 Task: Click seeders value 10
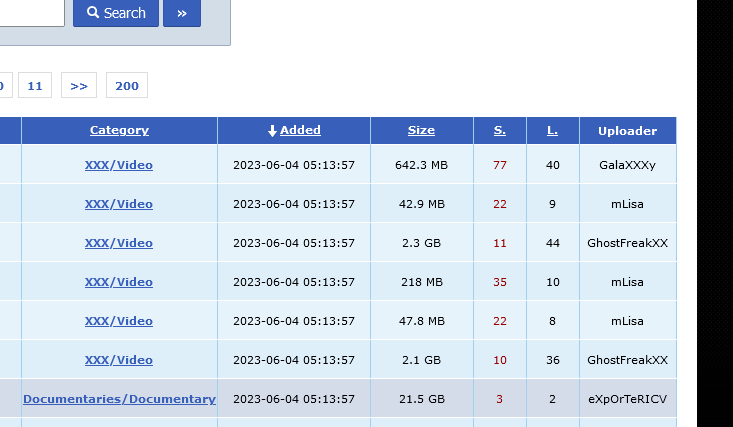500,360
